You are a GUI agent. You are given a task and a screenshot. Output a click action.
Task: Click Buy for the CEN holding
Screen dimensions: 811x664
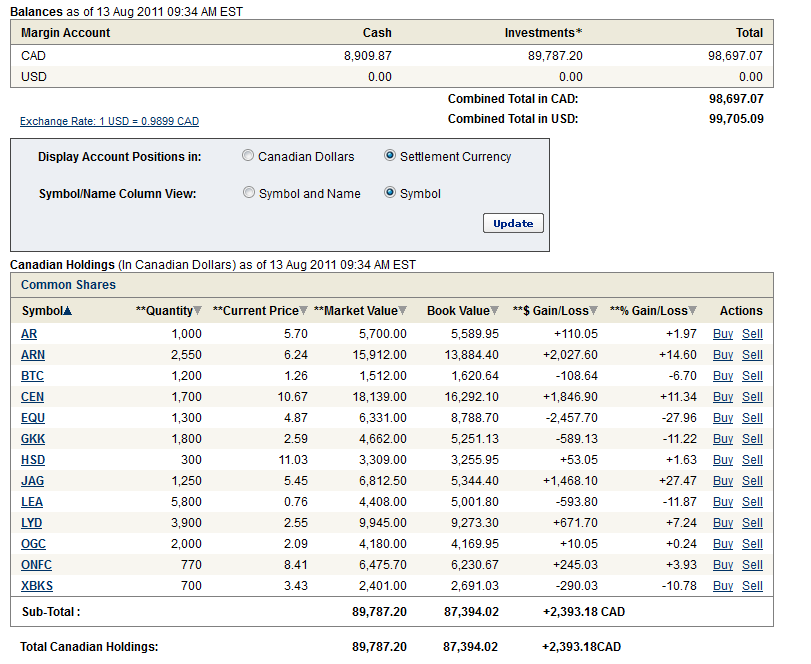[722, 397]
